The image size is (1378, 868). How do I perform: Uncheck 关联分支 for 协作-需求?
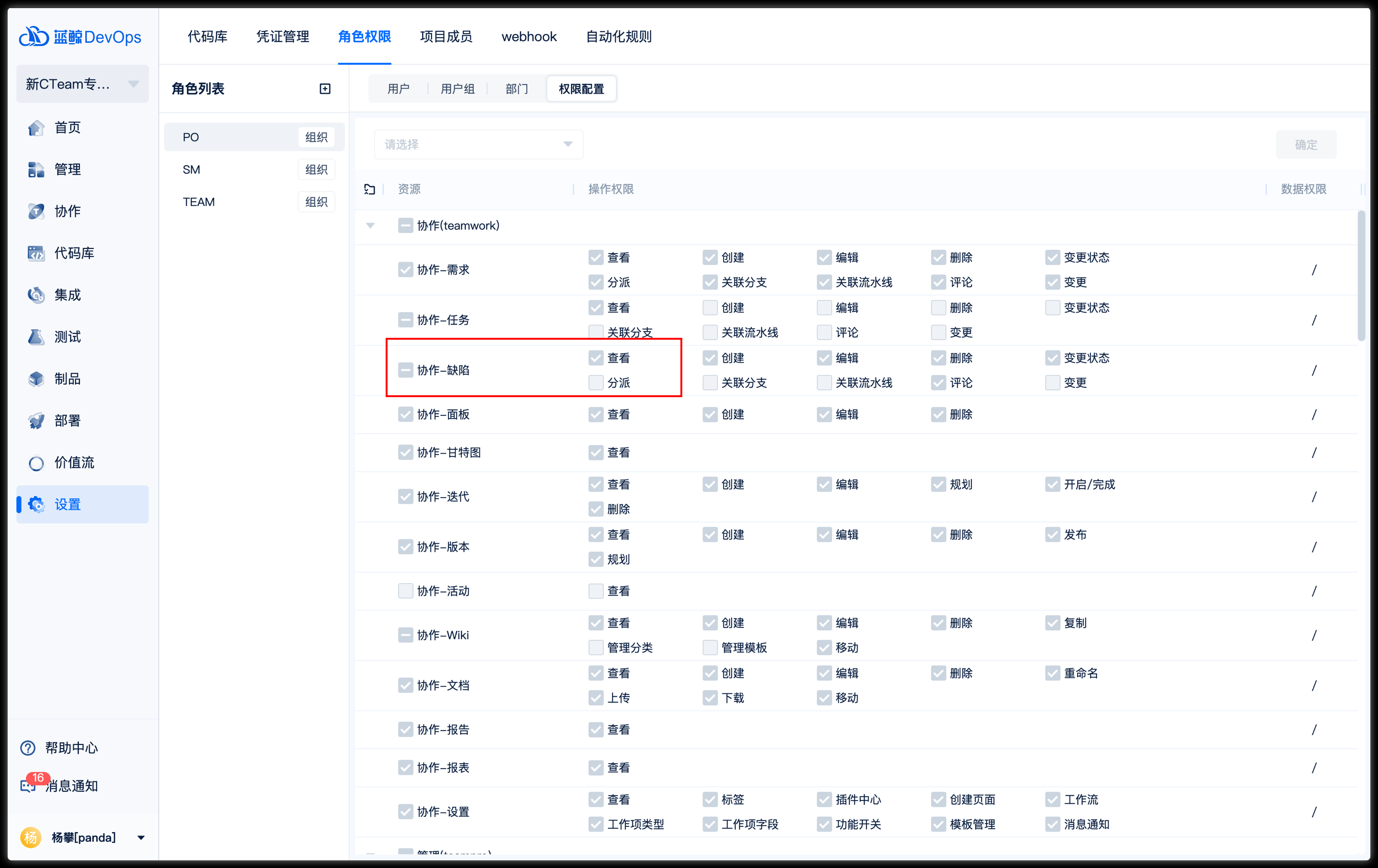click(x=710, y=282)
